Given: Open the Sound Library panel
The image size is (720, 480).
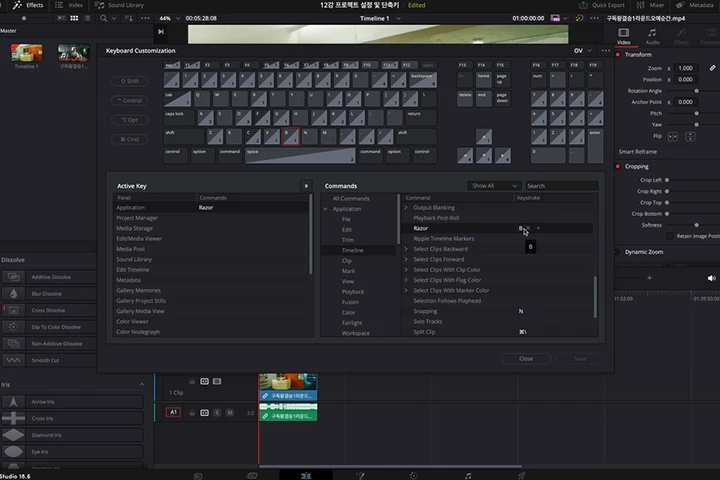Looking at the screenshot, I should 119,5.
